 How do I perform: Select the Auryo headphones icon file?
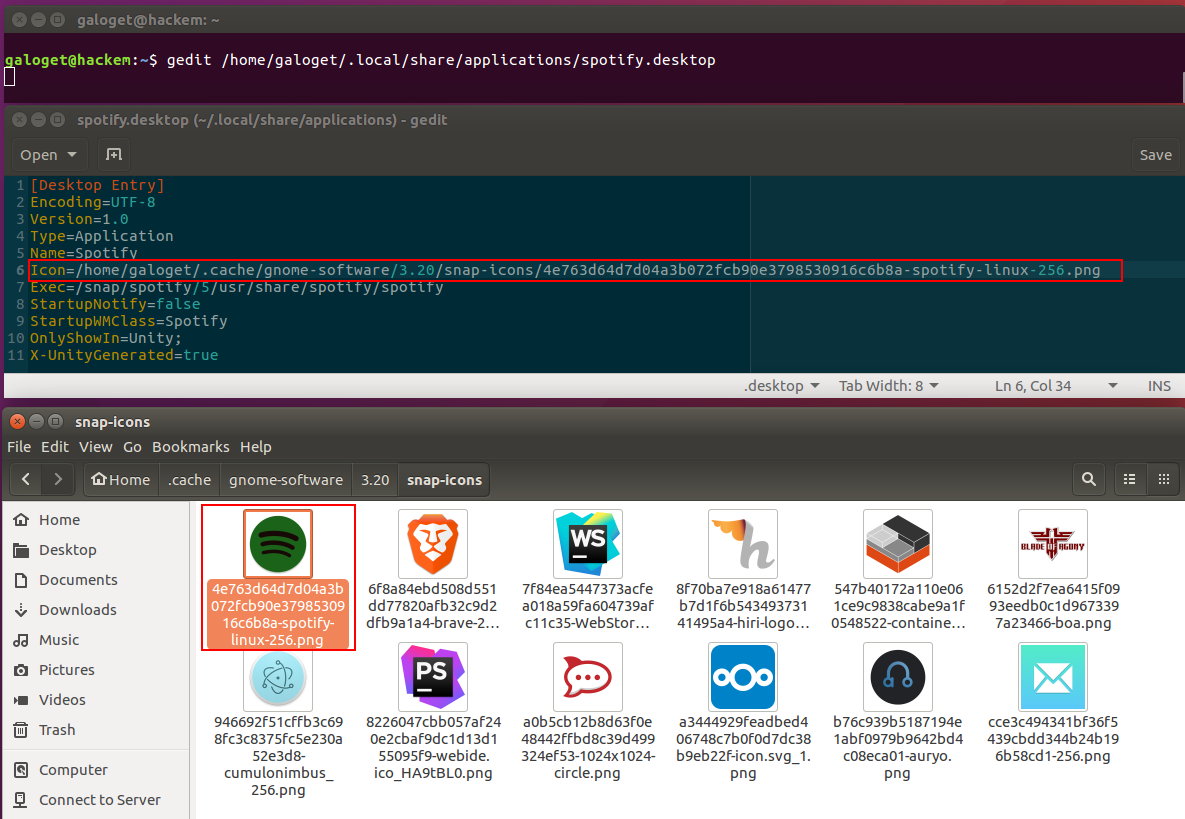pyautogui.click(x=897, y=677)
